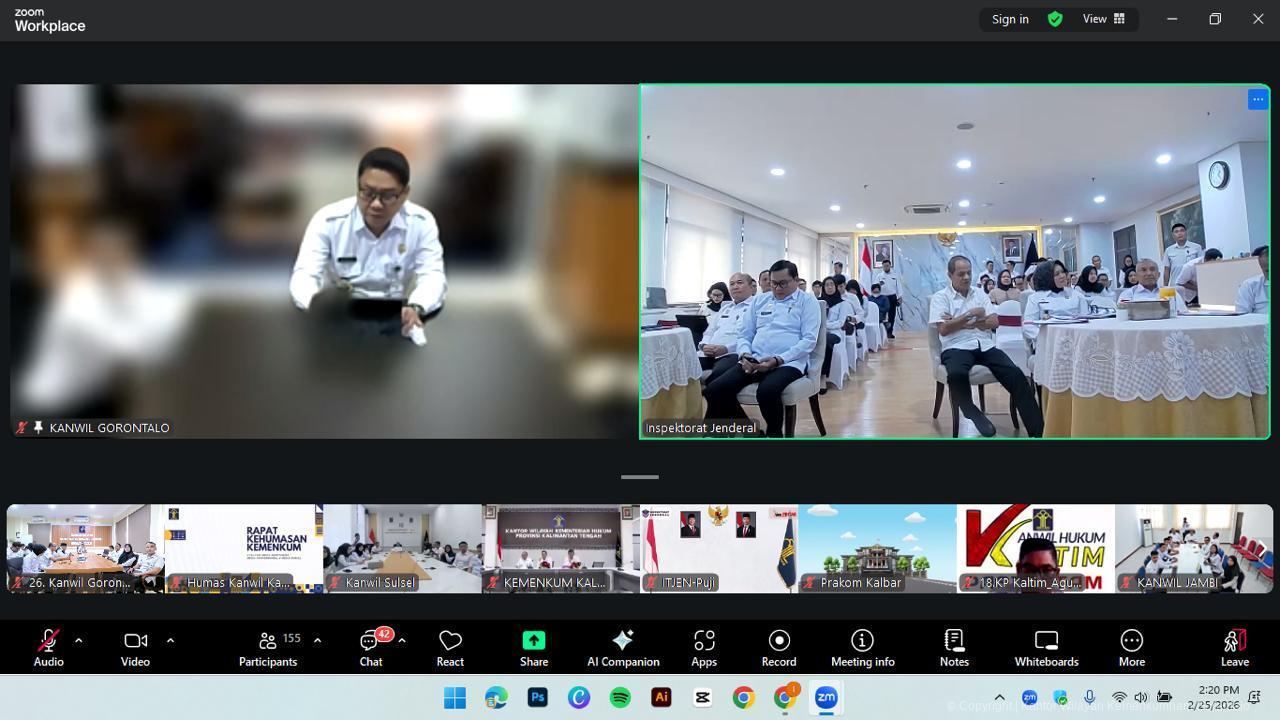Click the divider handle above thumbnail strip
Viewport: 1280px width, 720px height.
[640, 477]
